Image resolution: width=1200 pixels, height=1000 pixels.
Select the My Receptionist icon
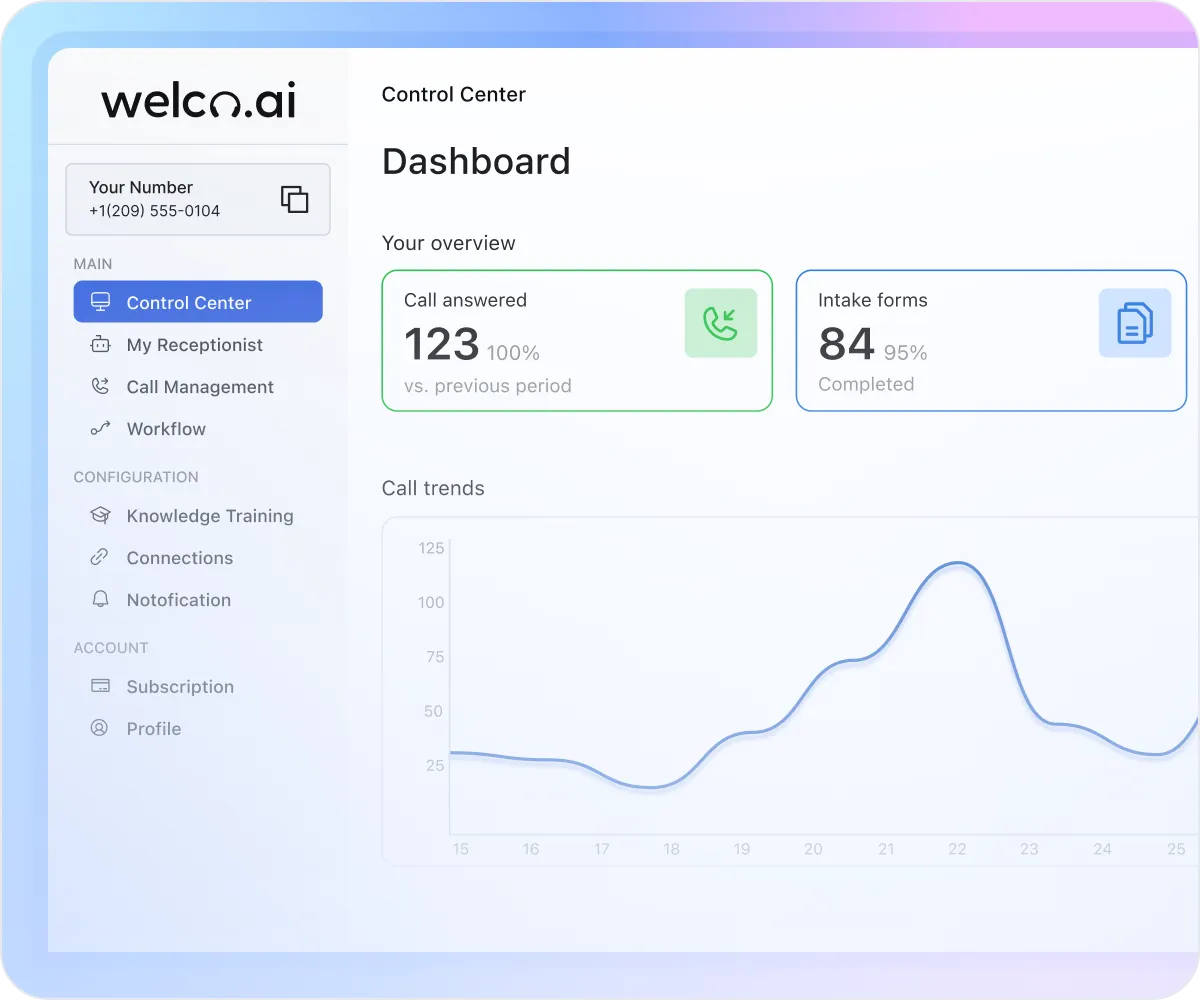[100, 344]
